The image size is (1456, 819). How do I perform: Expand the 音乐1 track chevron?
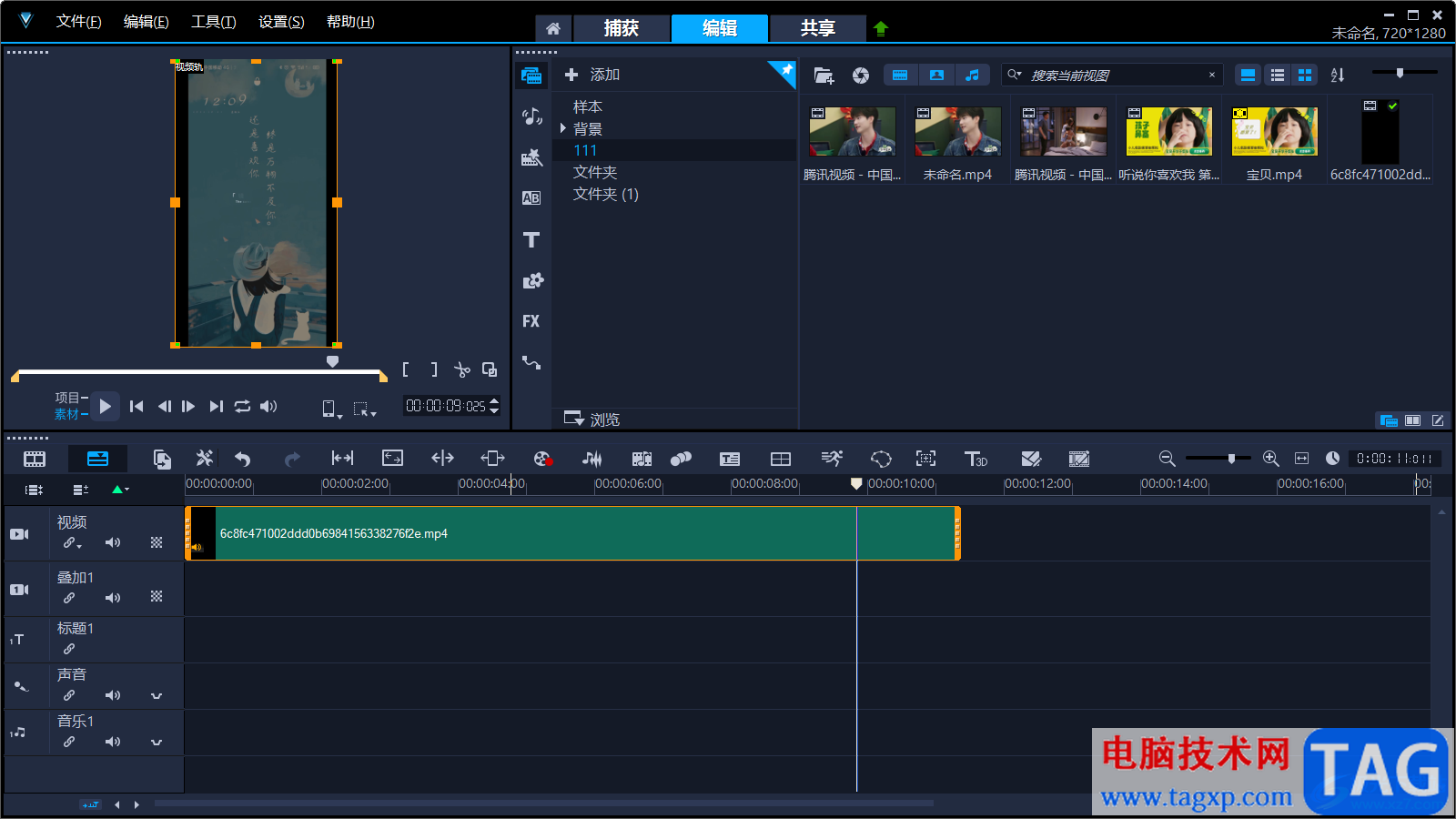157,743
